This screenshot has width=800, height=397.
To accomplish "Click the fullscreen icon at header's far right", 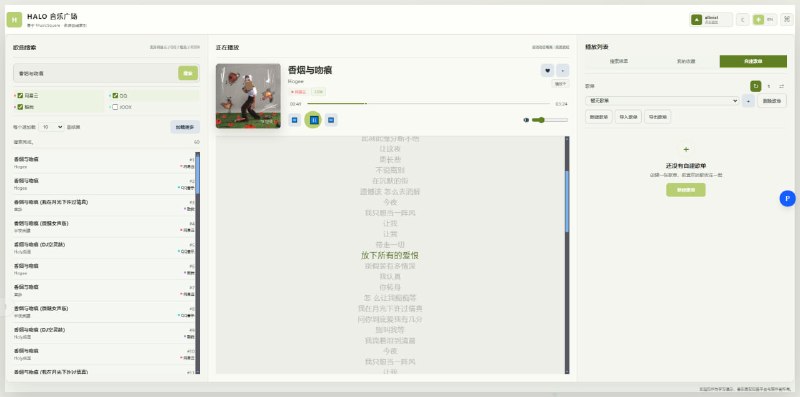I will 787,19.
